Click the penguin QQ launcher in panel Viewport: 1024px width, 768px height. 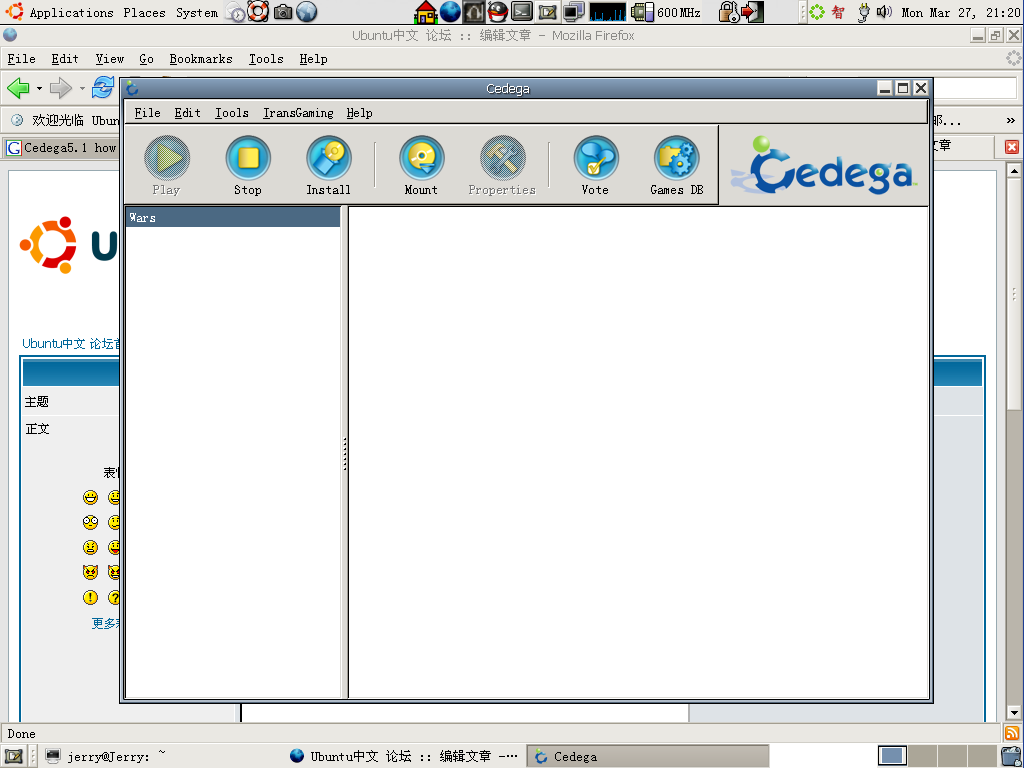(x=498, y=12)
